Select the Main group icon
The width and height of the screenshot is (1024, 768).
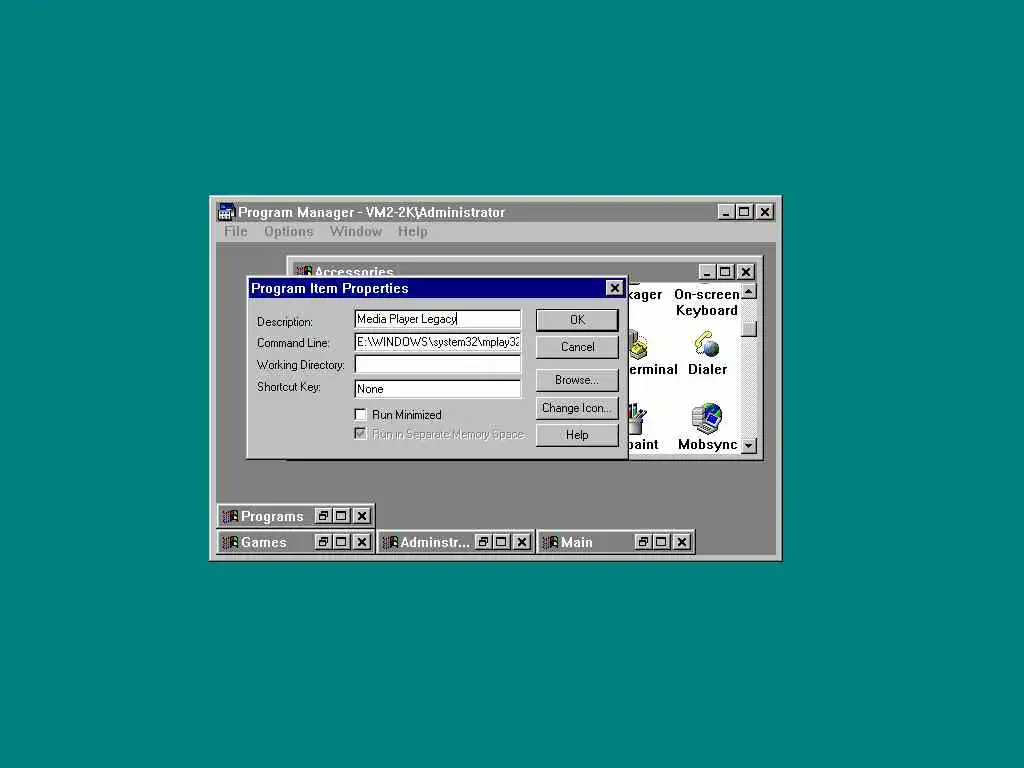pyautogui.click(x=551, y=542)
